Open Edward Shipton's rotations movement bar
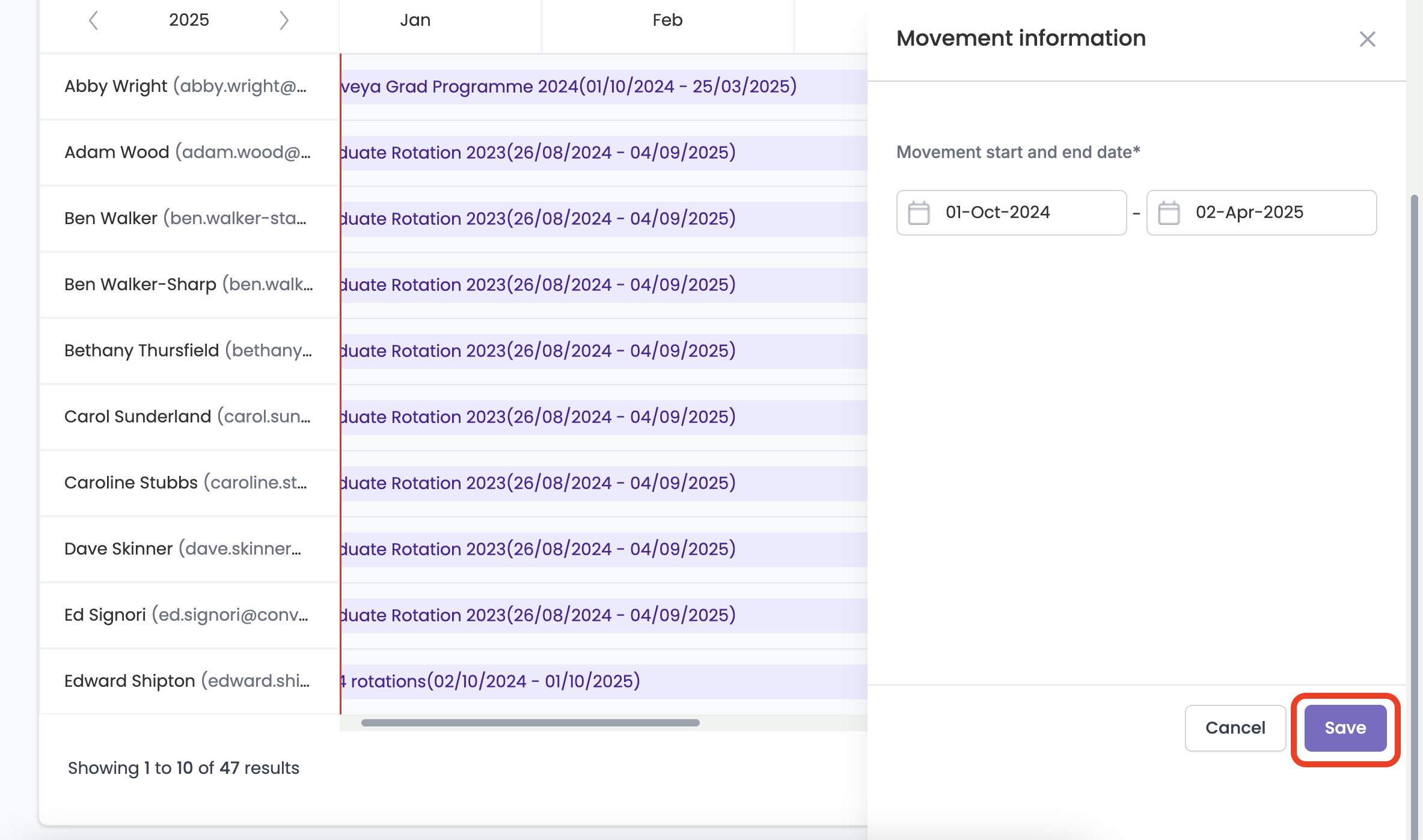This screenshot has height=840, width=1423. (x=604, y=682)
